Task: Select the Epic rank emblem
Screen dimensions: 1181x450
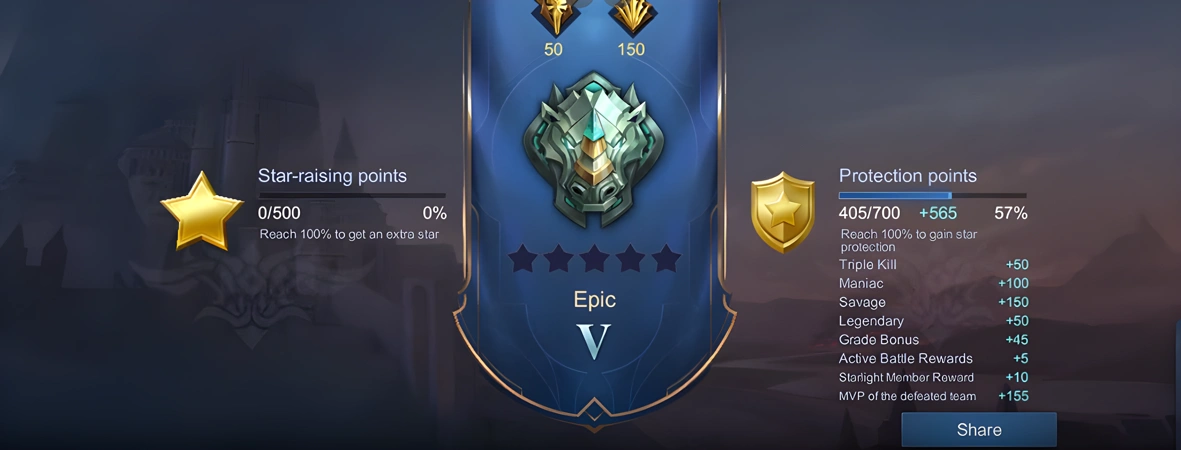Action: click(x=594, y=150)
